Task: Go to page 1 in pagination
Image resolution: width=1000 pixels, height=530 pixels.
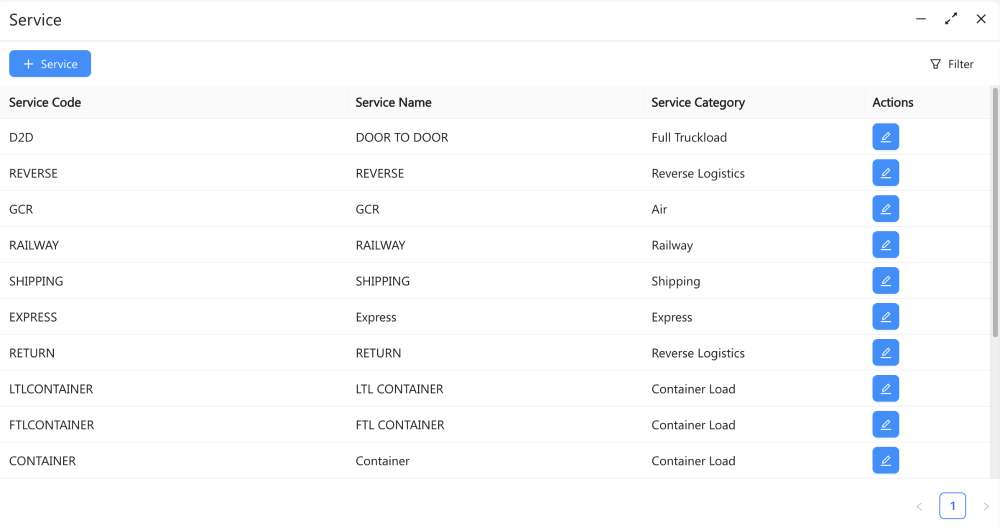Action: click(952, 506)
